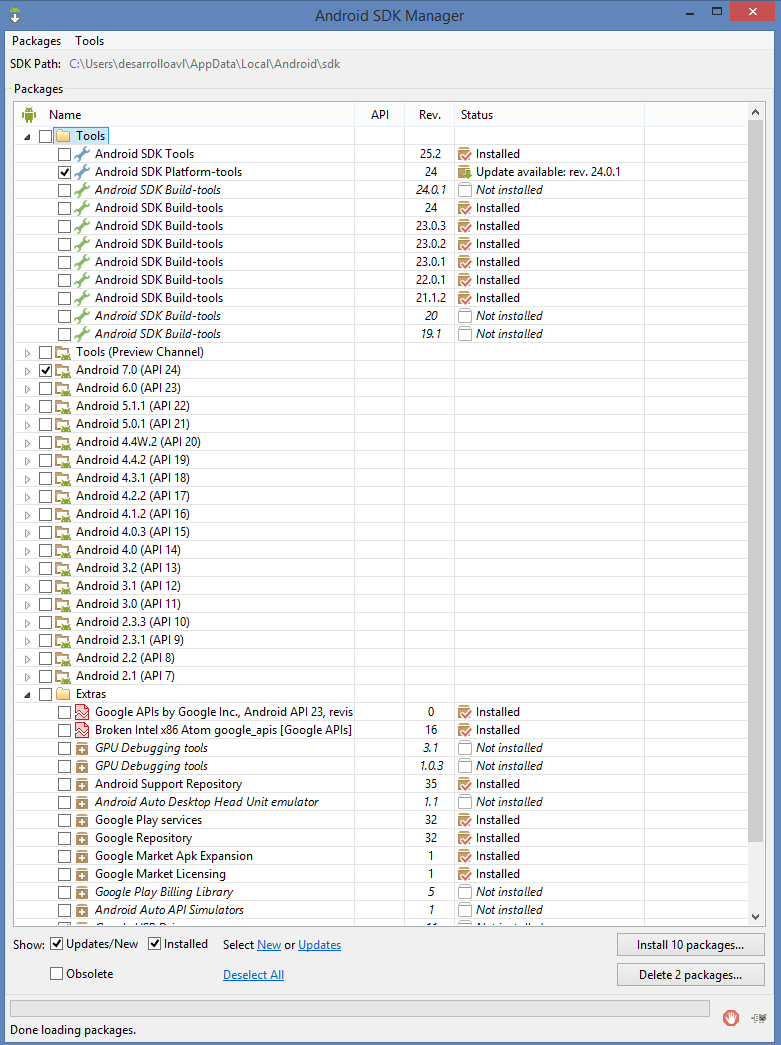The image size is (781, 1045).
Task: Expand the Android 4.0.3 (API 15) node
Action: coord(27,532)
